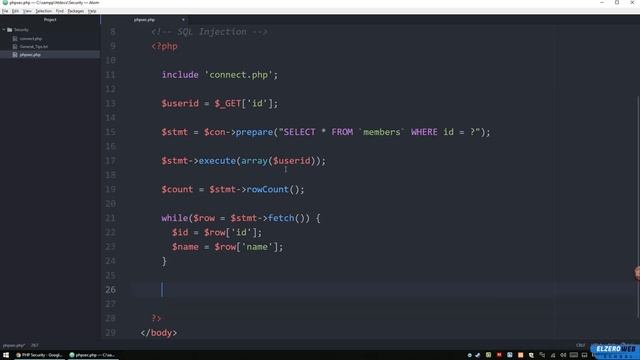Click line number 21 in gutter

[x=110, y=218]
